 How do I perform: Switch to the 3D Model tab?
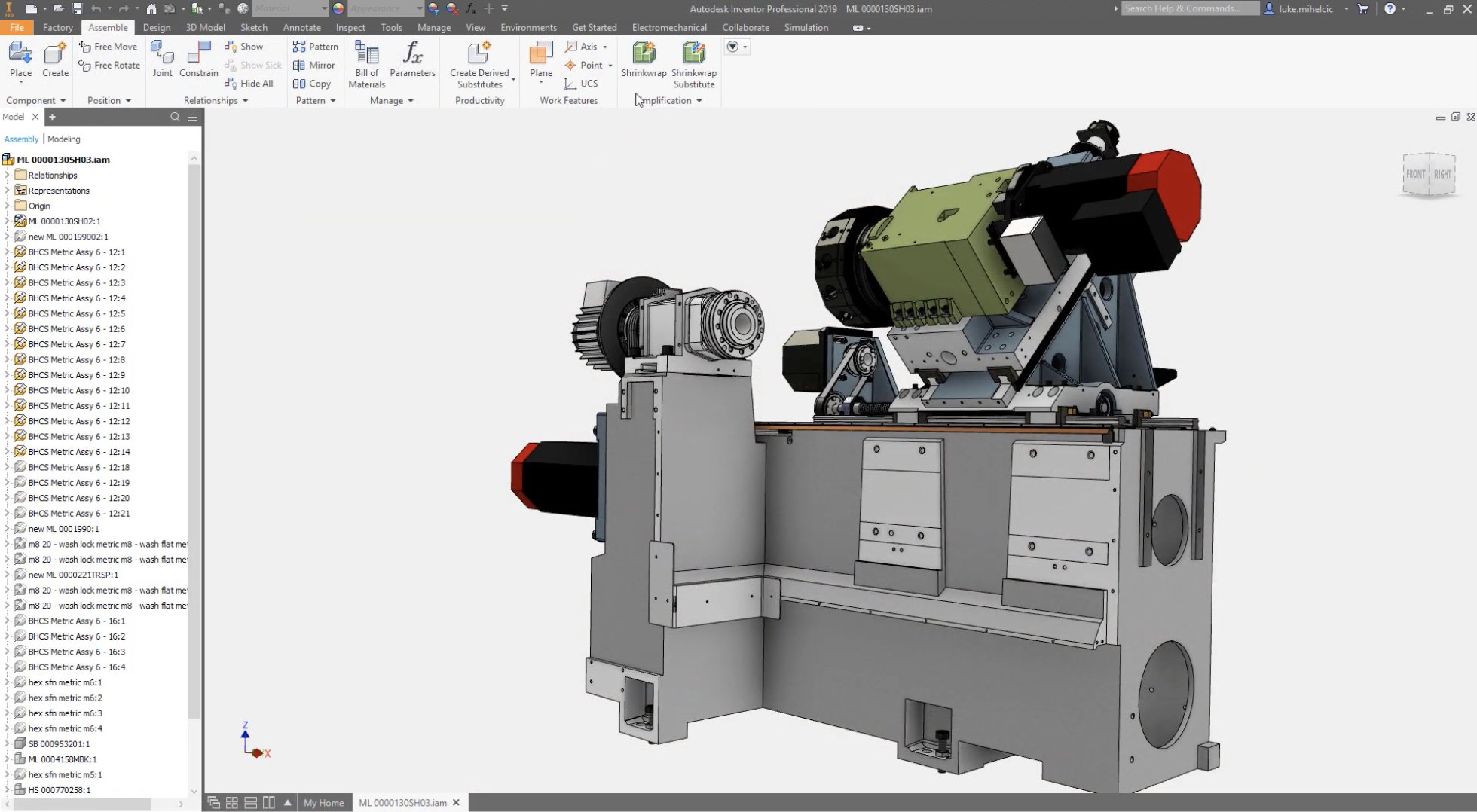[x=205, y=27]
